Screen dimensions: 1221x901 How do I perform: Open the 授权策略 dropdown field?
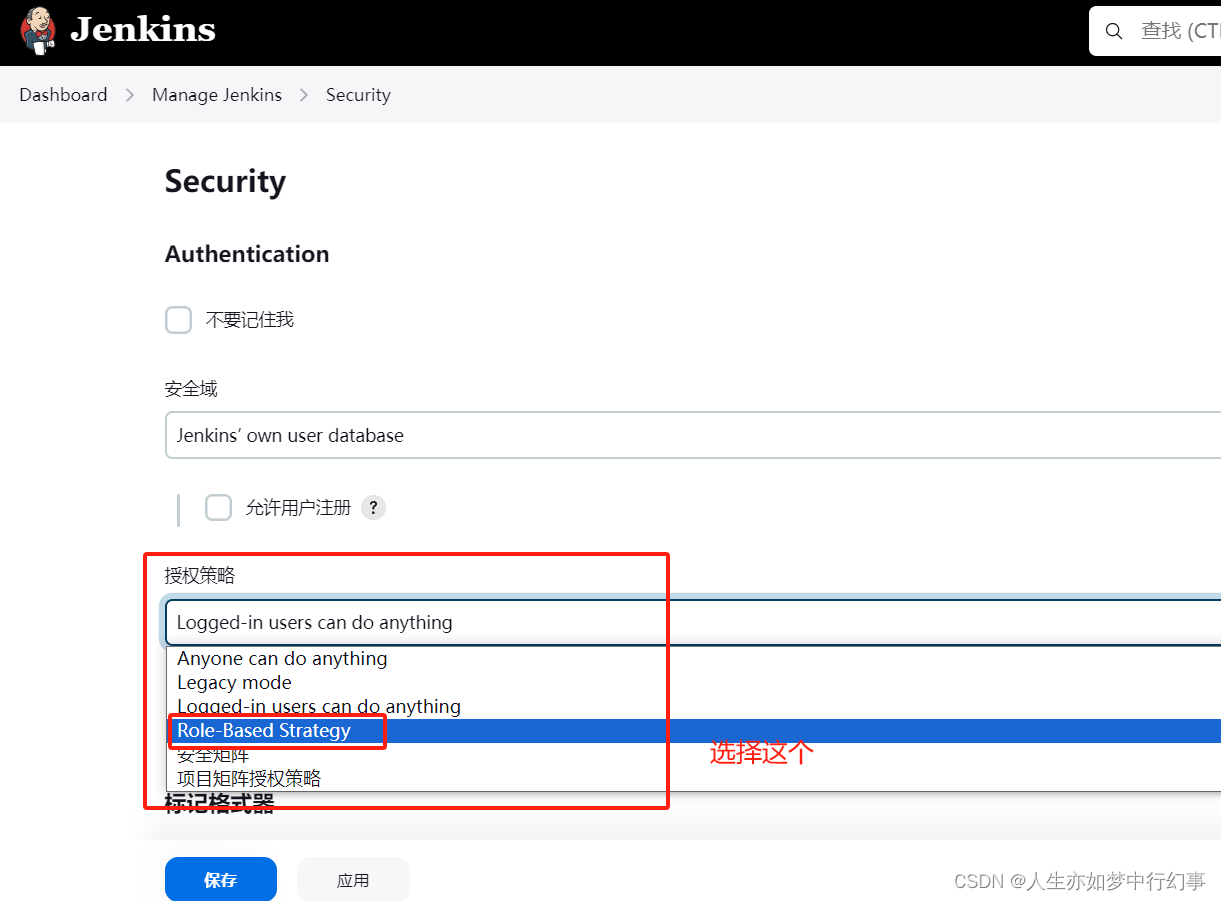[x=693, y=622]
